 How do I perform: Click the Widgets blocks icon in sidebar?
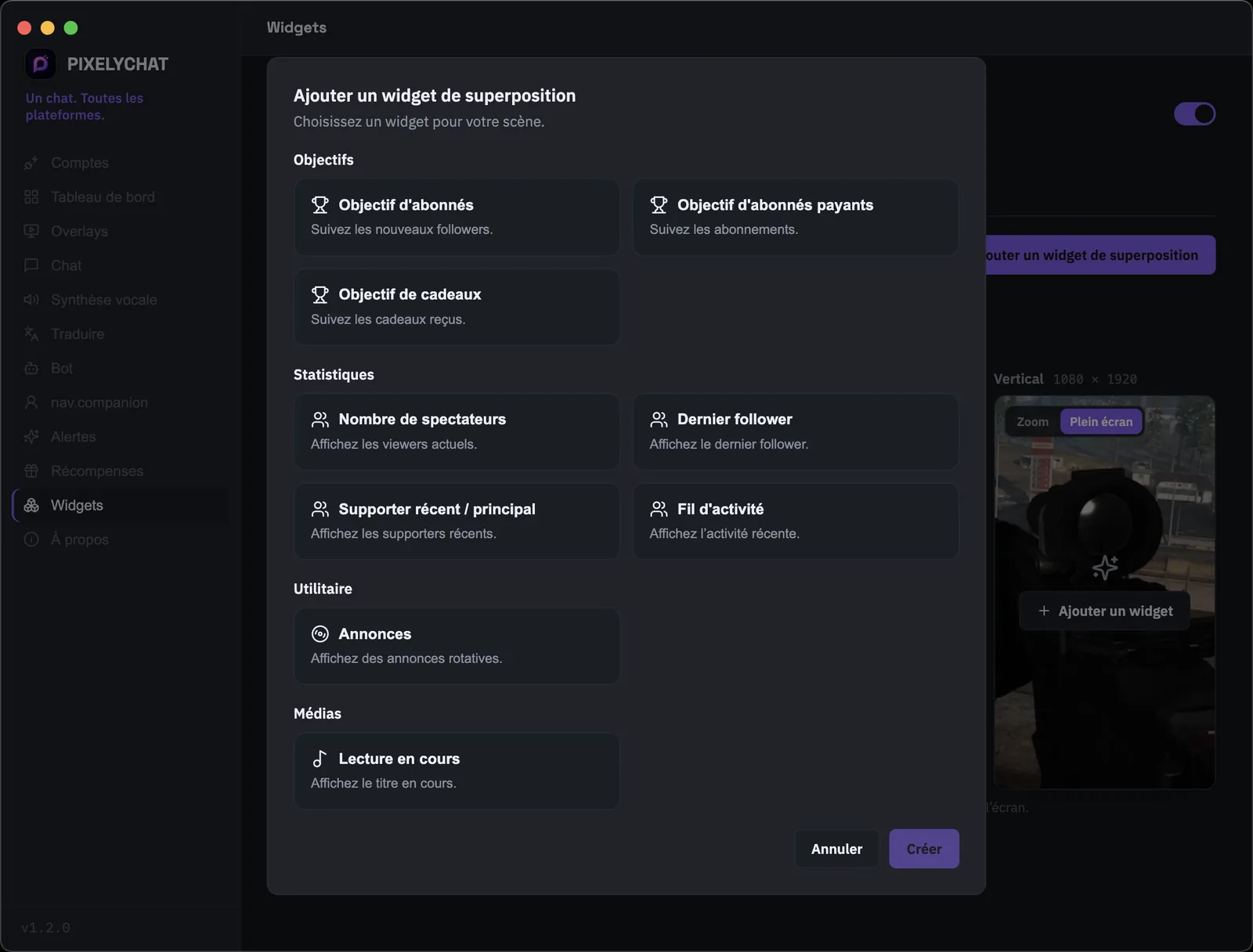(31, 505)
